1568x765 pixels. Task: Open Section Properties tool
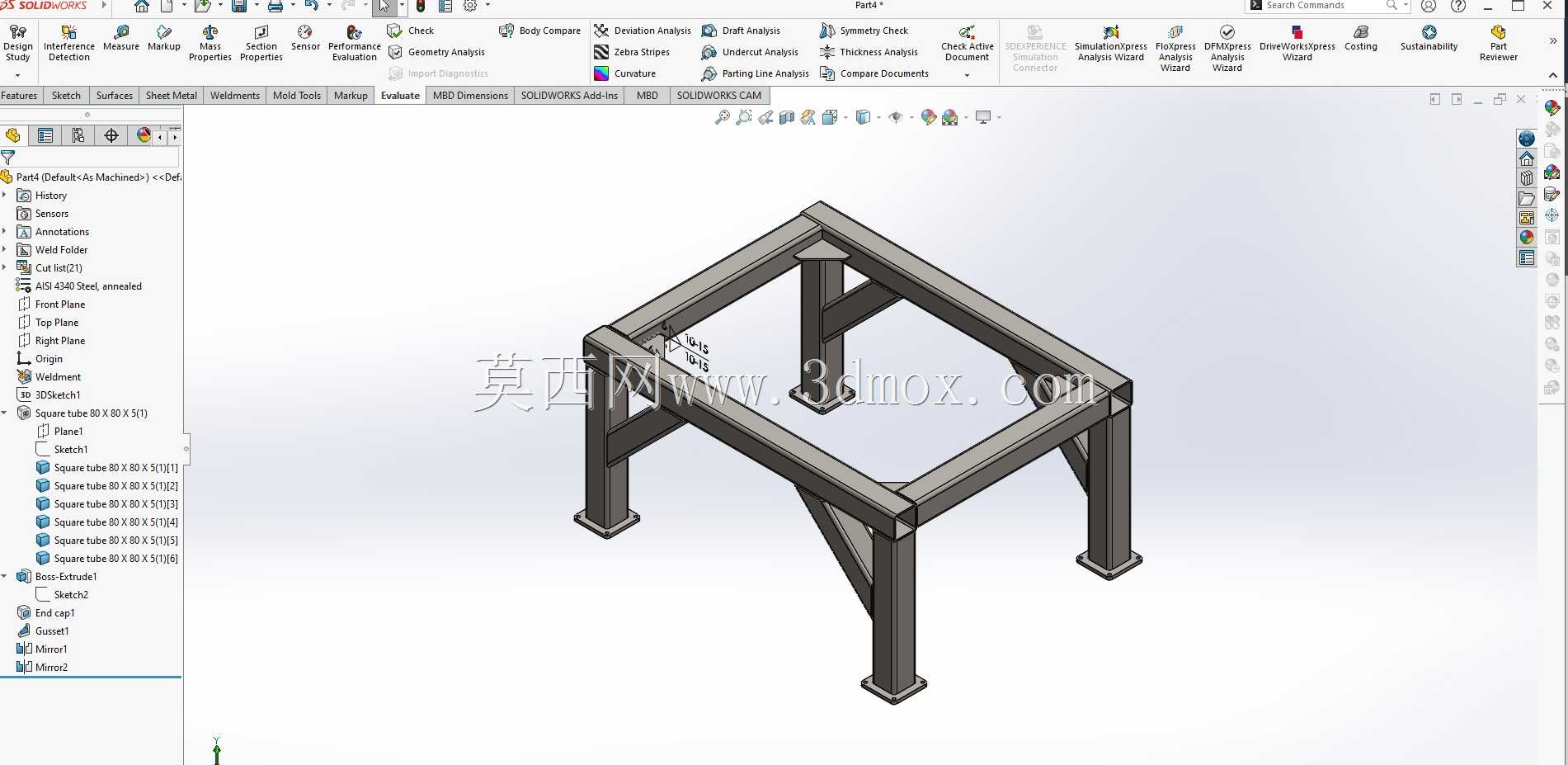tap(261, 43)
